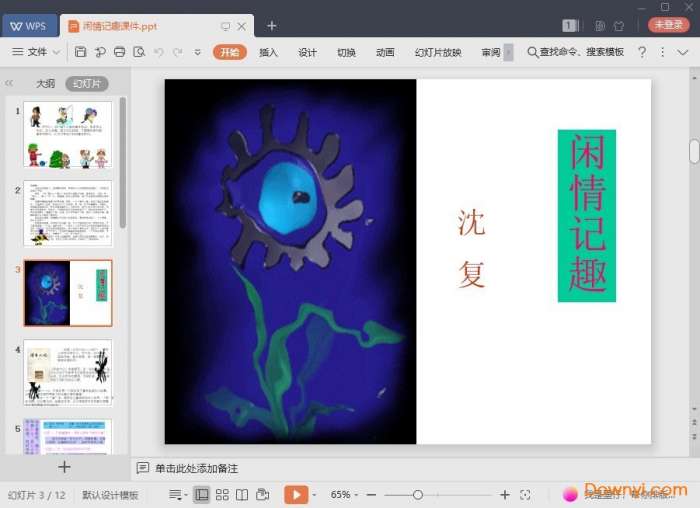
Task: Click the zoom in plus button
Action: [504, 495]
